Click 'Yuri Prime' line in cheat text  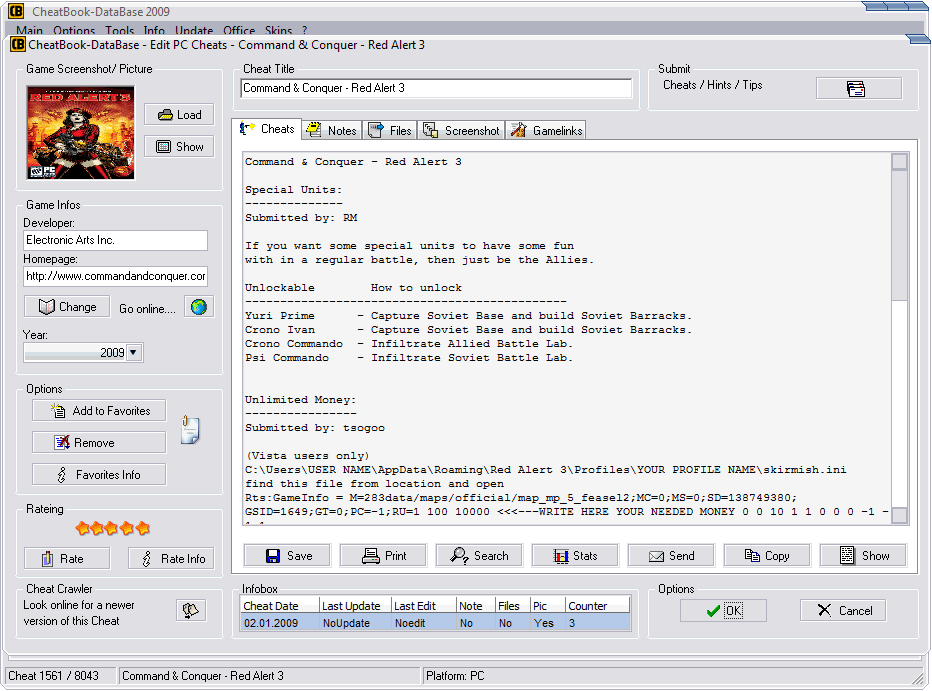click(468, 315)
